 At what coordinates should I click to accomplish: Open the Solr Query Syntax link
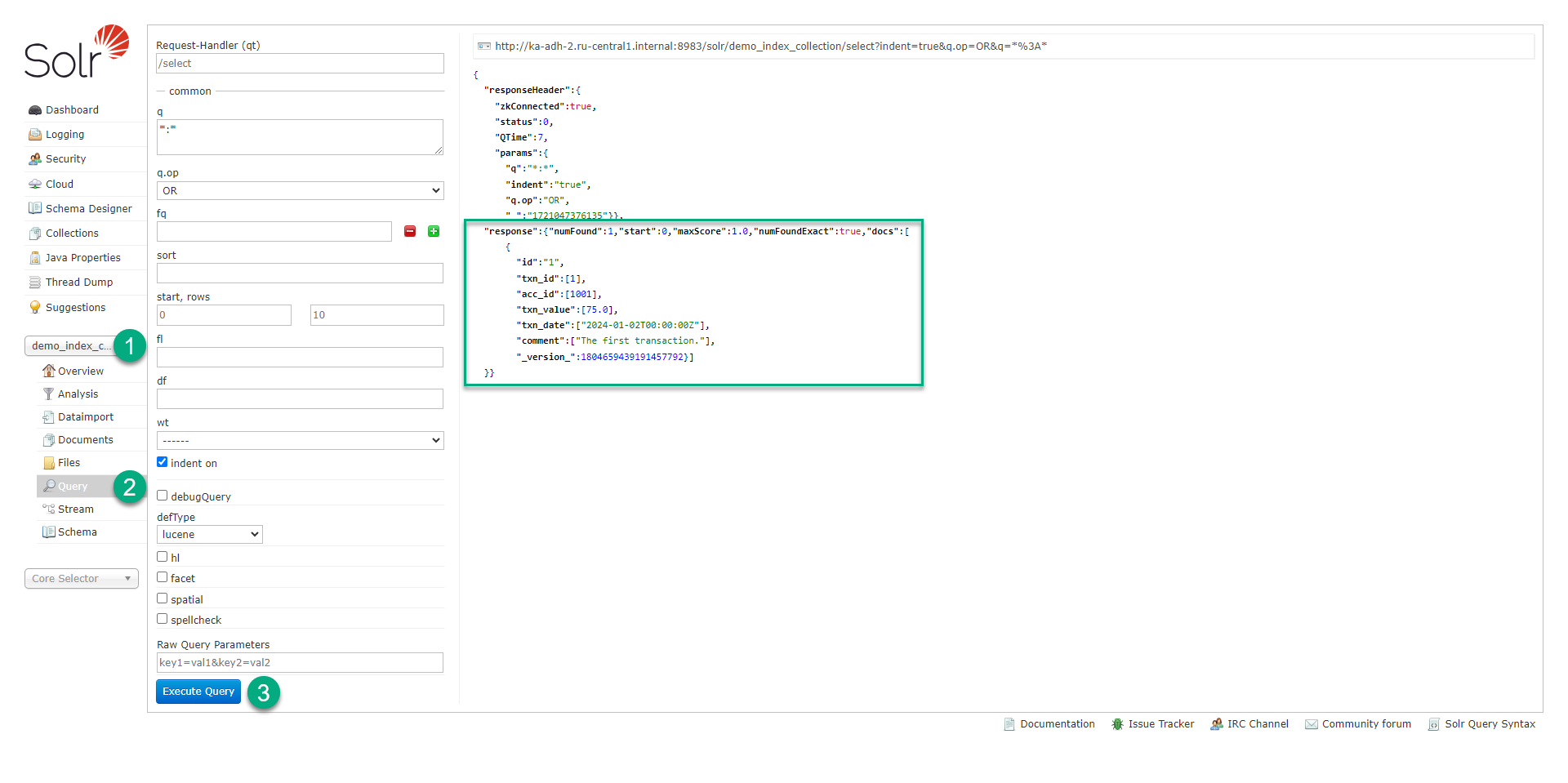pos(1490,724)
